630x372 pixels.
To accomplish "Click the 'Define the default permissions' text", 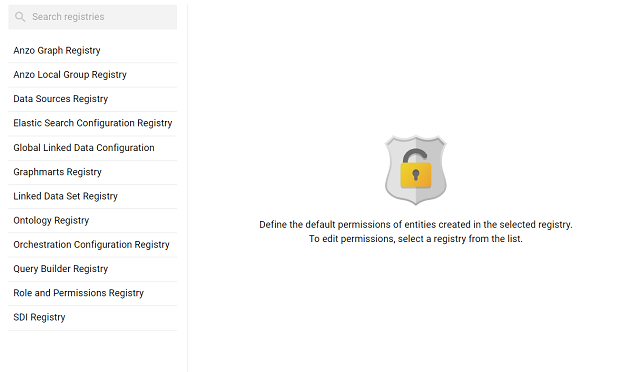I will point(416,225).
